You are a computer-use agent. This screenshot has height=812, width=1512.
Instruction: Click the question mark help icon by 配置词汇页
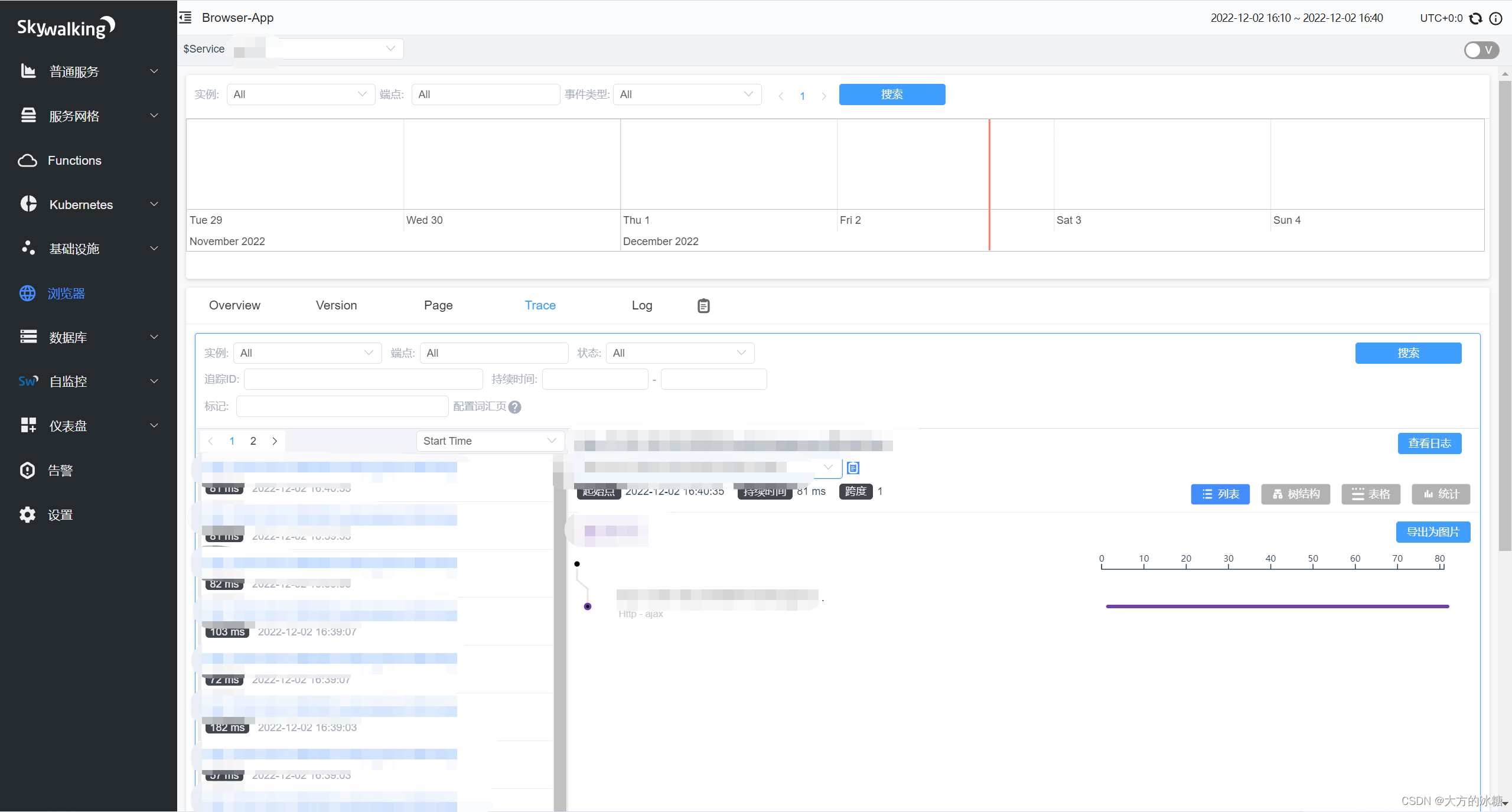[x=514, y=407]
